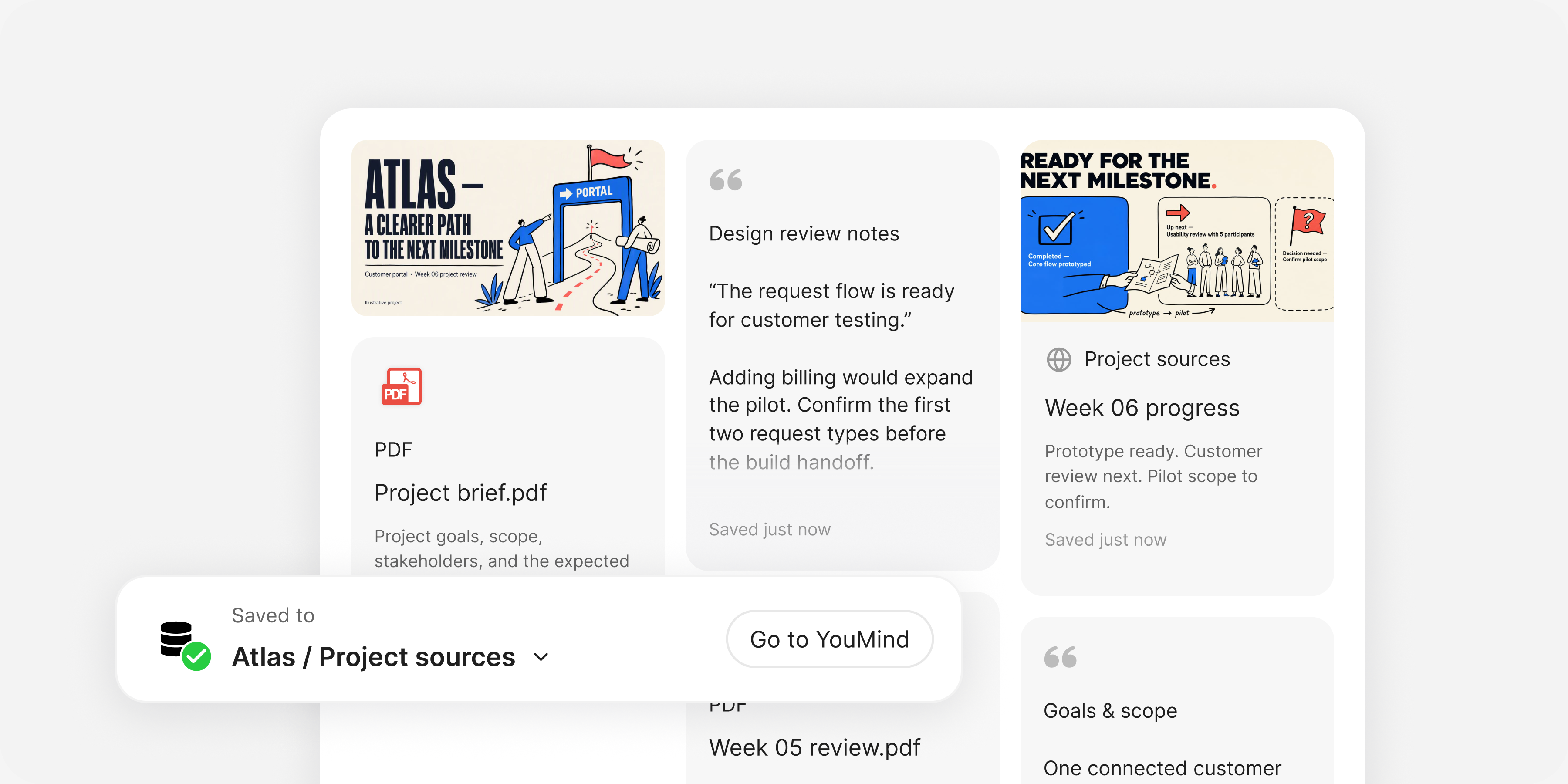
Task: Open the Week 05 review.pdf title
Action: pos(814,747)
